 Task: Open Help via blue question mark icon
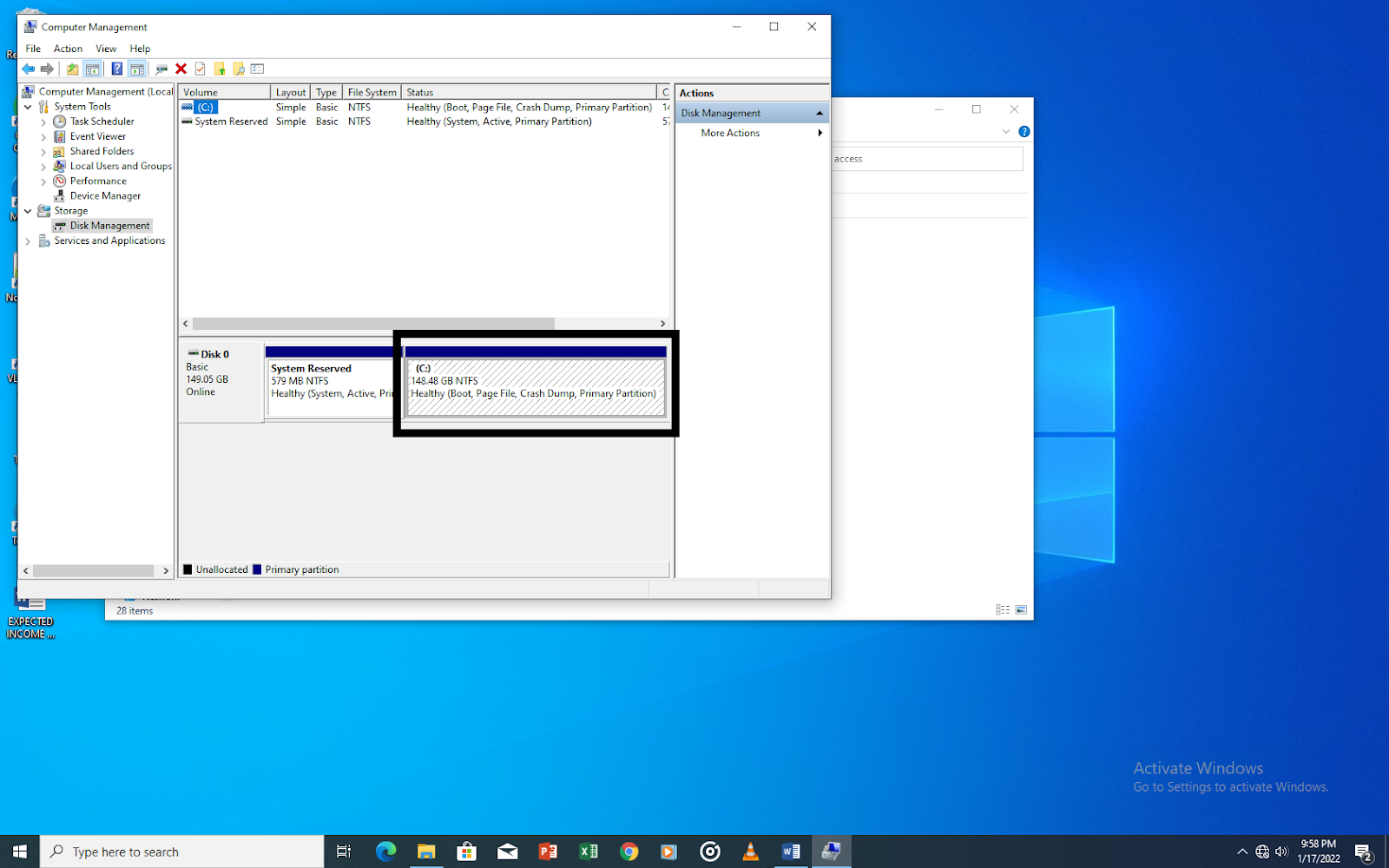(x=116, y=69)
